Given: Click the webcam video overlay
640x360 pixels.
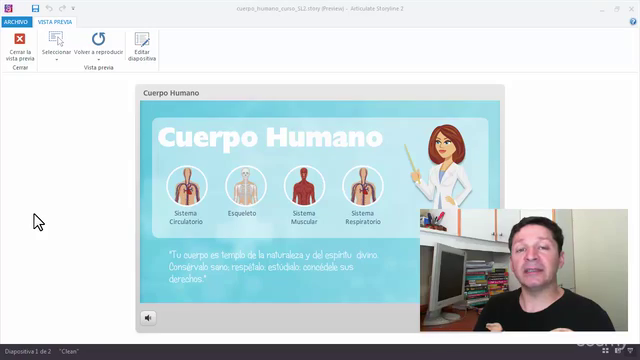Looking at the screenshot, I should coord(524,270).
